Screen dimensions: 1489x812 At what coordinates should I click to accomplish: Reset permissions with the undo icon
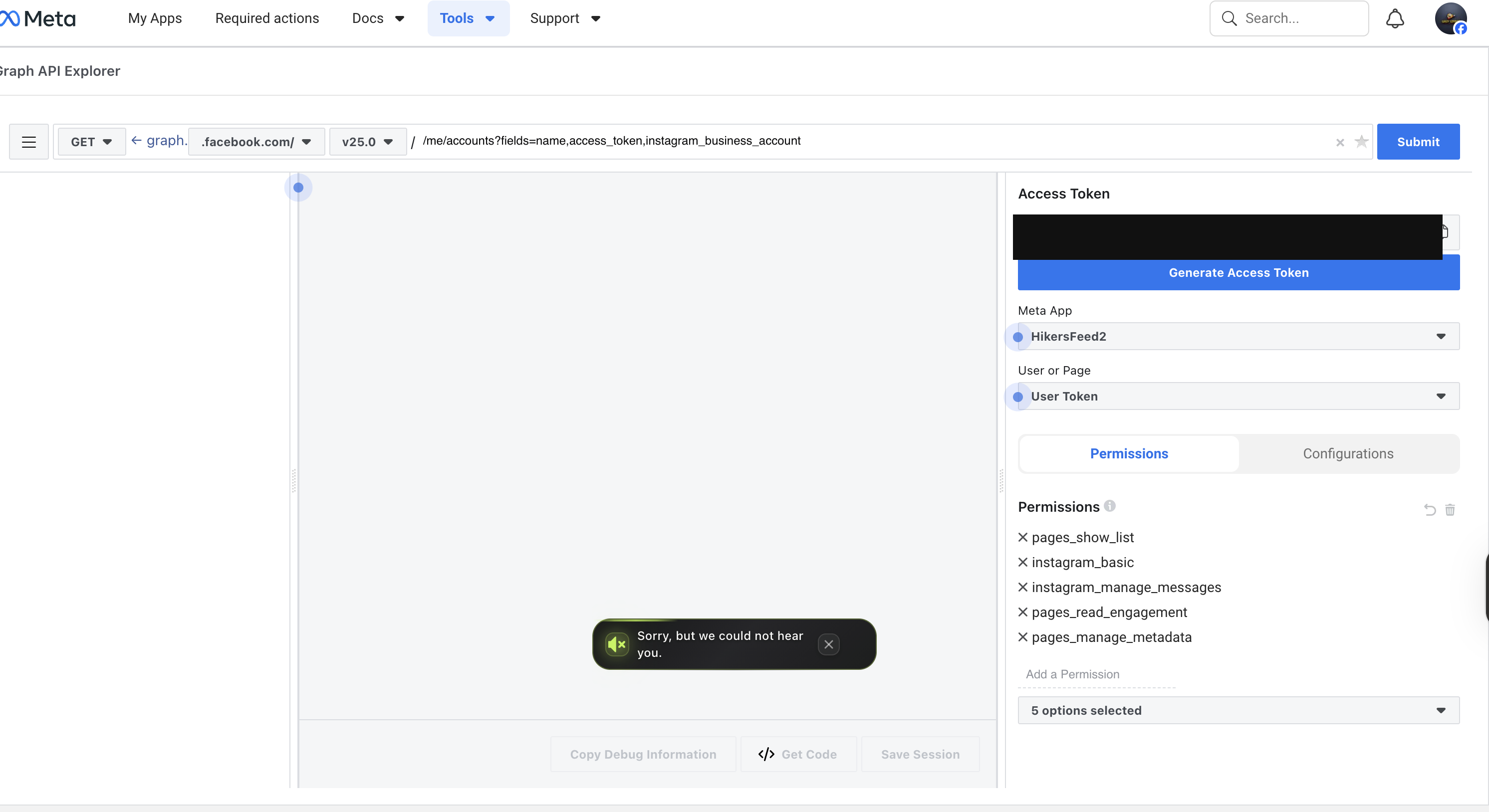[x=1429, y=510]
